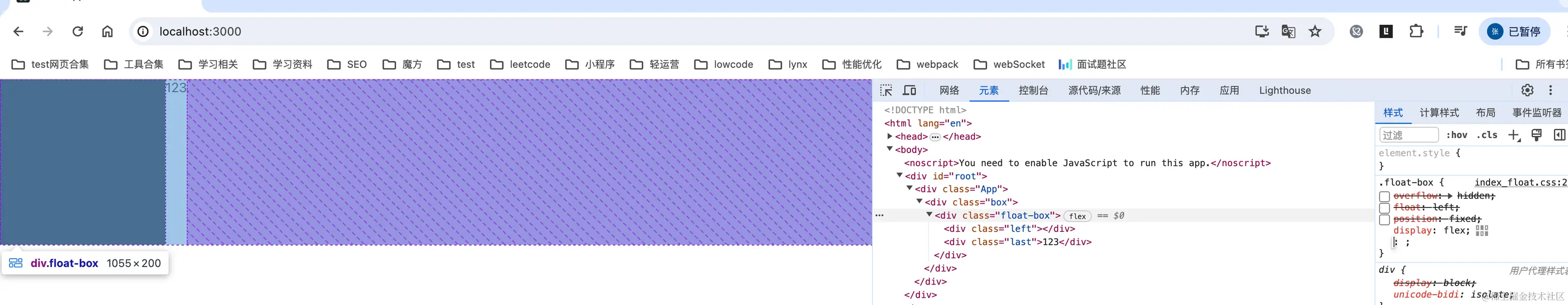Switch to the Lighthouse tab

(1285, 91)
